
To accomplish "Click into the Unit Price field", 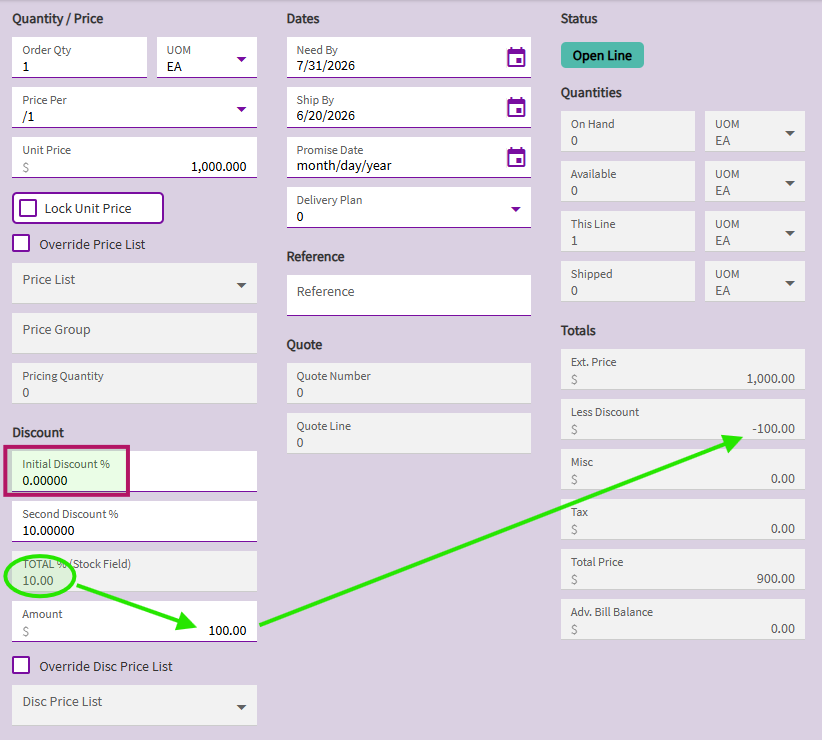I will (134, 158).
